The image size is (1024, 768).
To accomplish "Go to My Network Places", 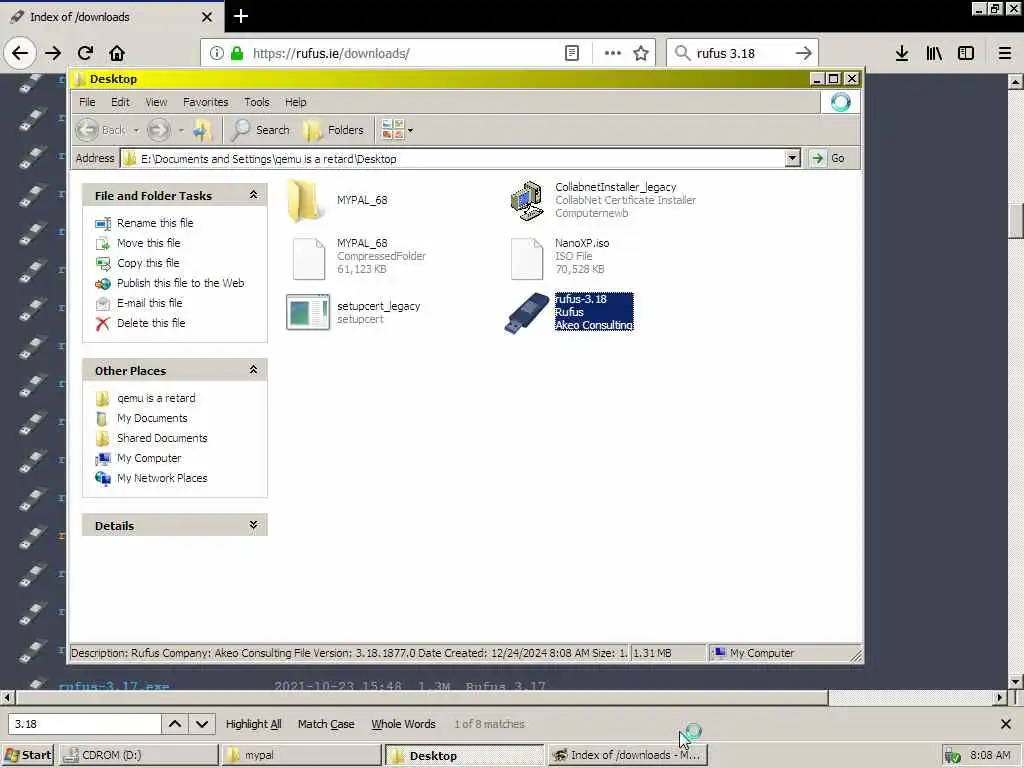I will point(162,478).
